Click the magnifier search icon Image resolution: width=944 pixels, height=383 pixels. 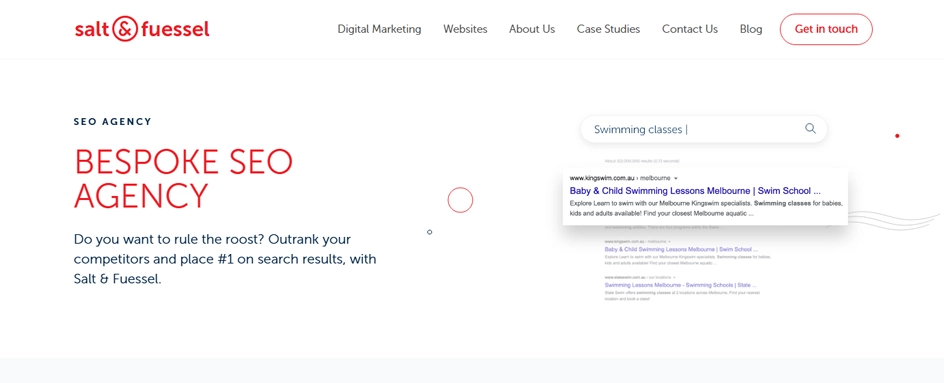click(x=810, y=128)
